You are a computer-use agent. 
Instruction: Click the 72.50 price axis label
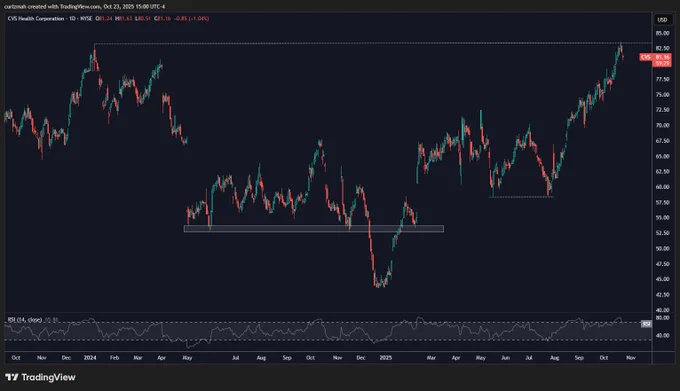point(662,110)
